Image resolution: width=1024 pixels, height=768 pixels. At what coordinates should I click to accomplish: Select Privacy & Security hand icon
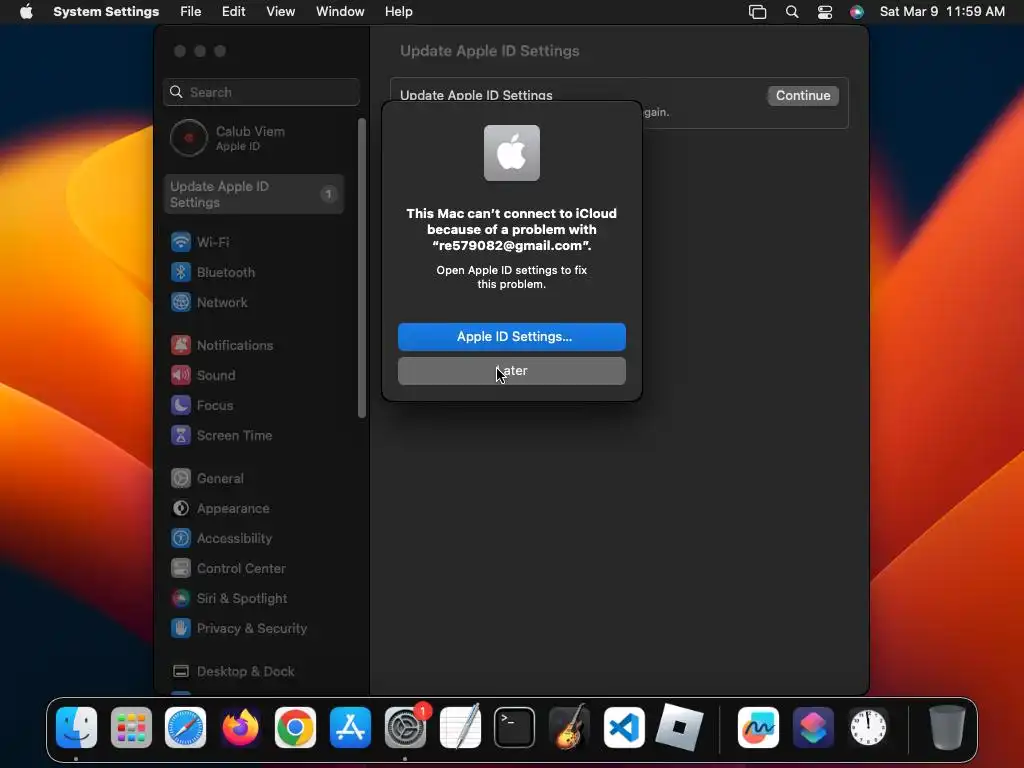tap(181, 628)
